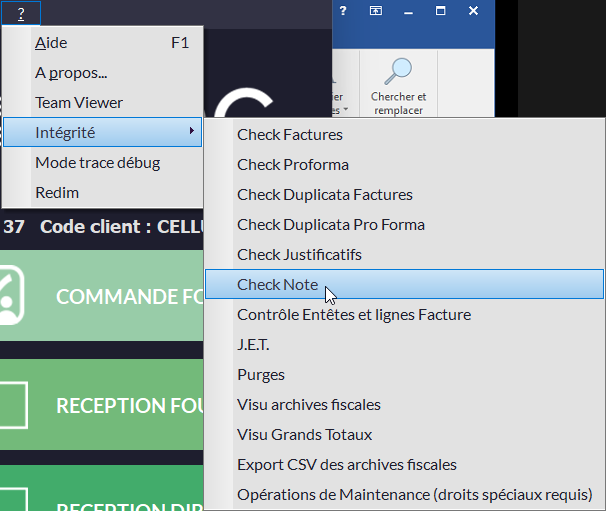Choose Check Duplicata Factures
The height and width of the screenshot is (511, 606).
click(x=325, y=195)
